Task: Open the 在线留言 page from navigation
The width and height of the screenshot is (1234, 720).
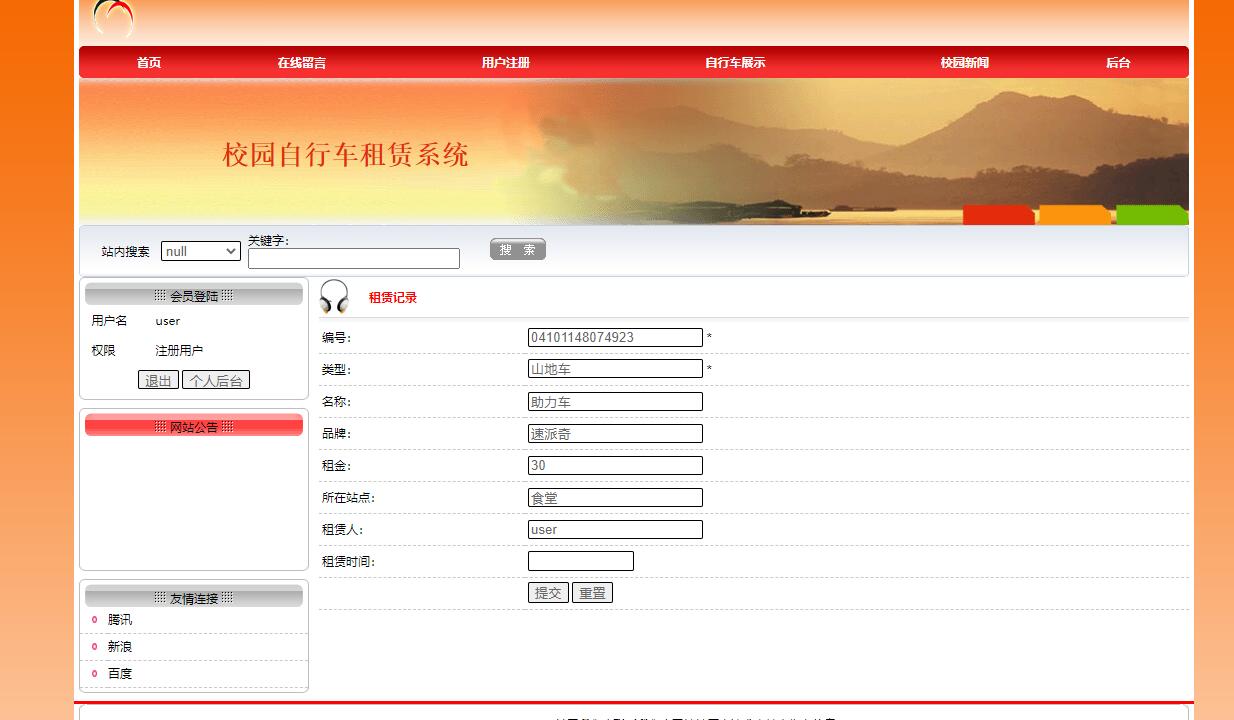Action: pos(300,62)
